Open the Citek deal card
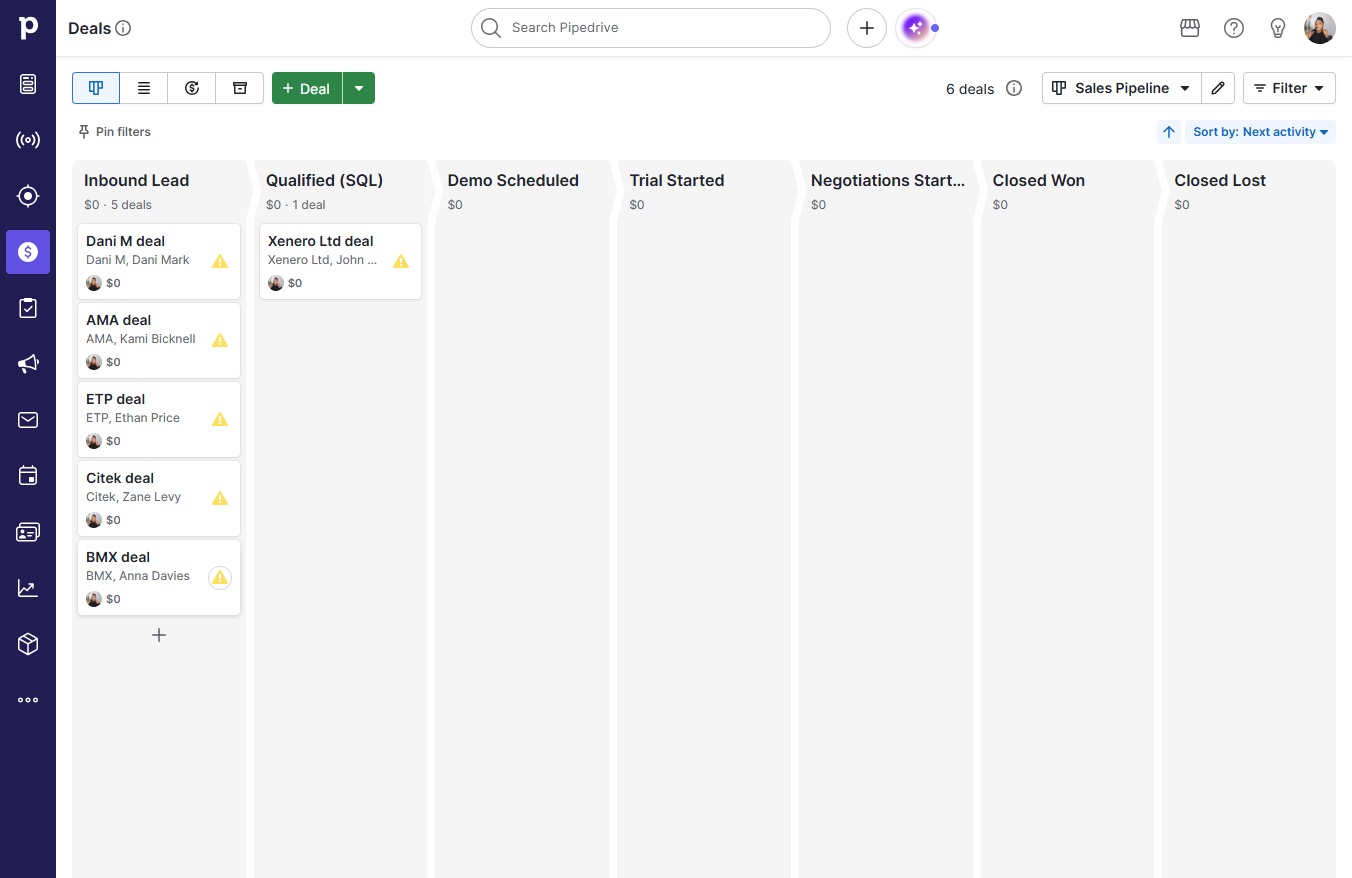This screenshot has width=1352, height=878. (159, 498)
